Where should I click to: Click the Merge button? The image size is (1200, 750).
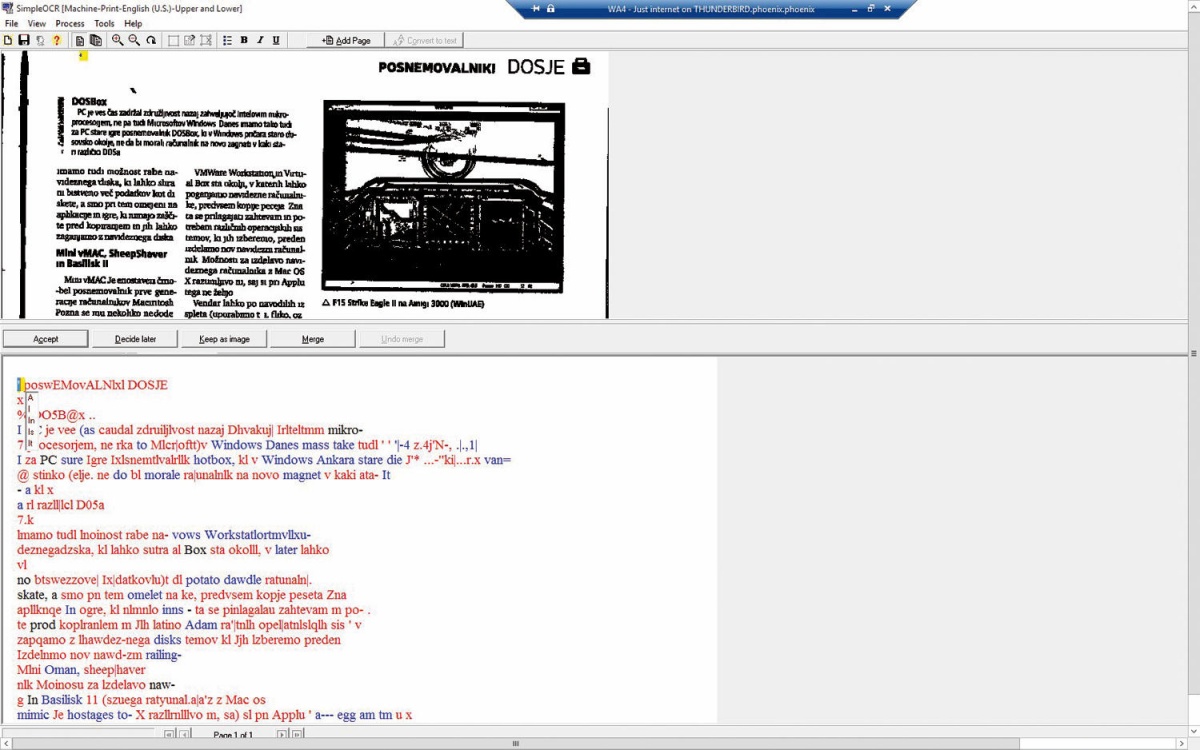(x=313, y=339)
